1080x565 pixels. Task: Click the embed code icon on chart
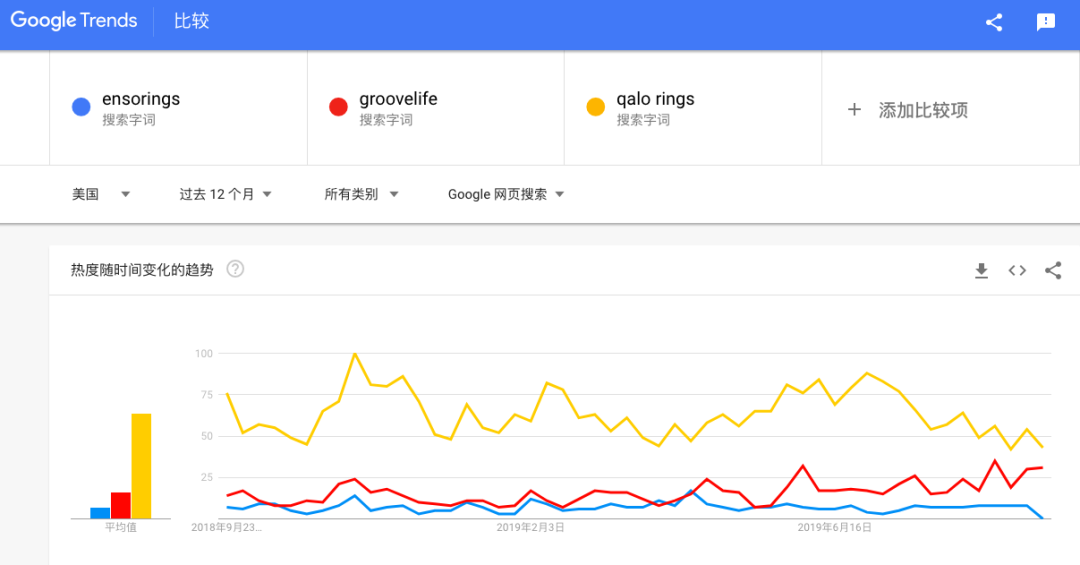[x=1017, y=271]
